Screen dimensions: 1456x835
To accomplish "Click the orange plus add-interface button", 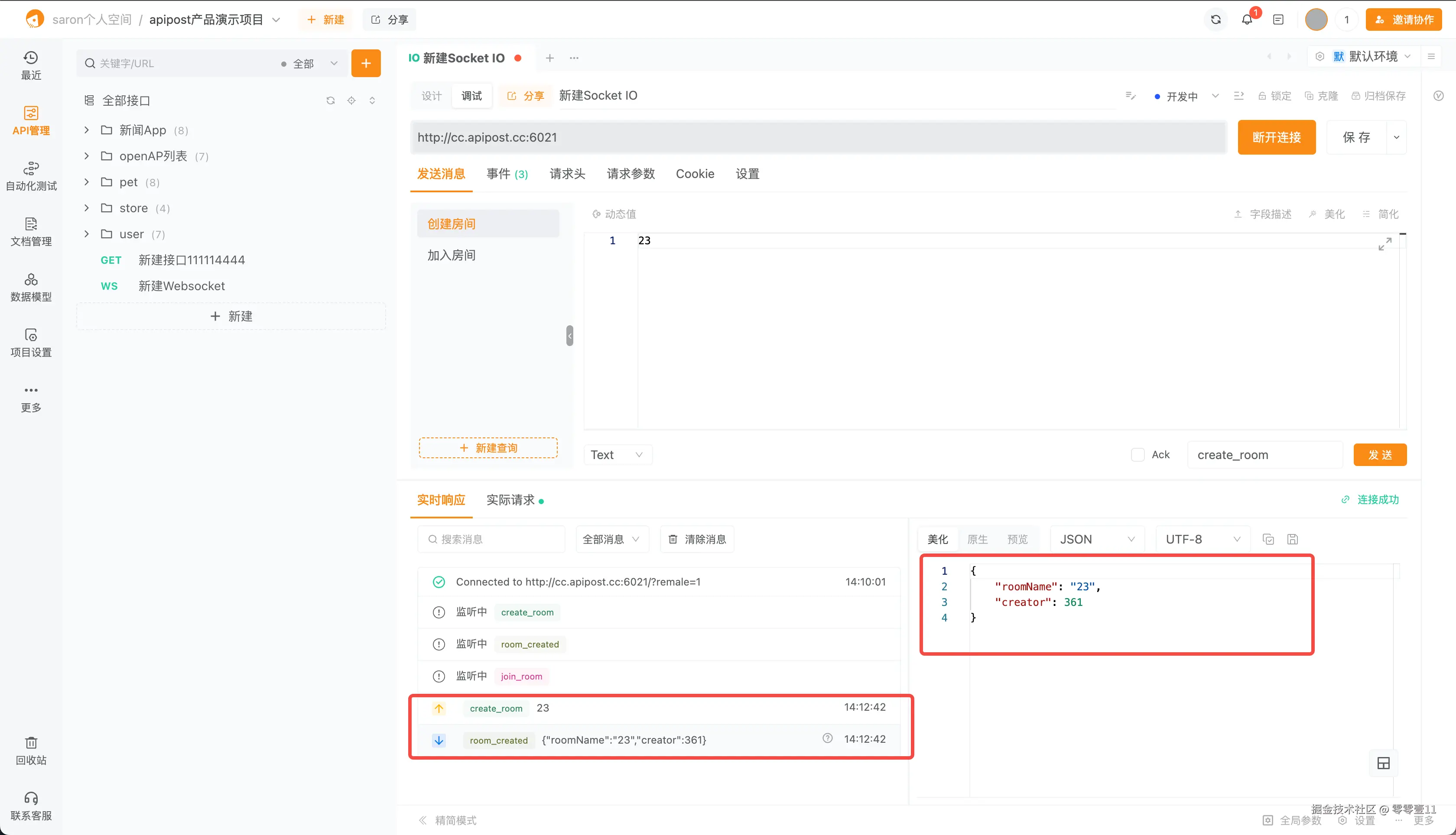I will pyautogui.click(x=366, y=63).
